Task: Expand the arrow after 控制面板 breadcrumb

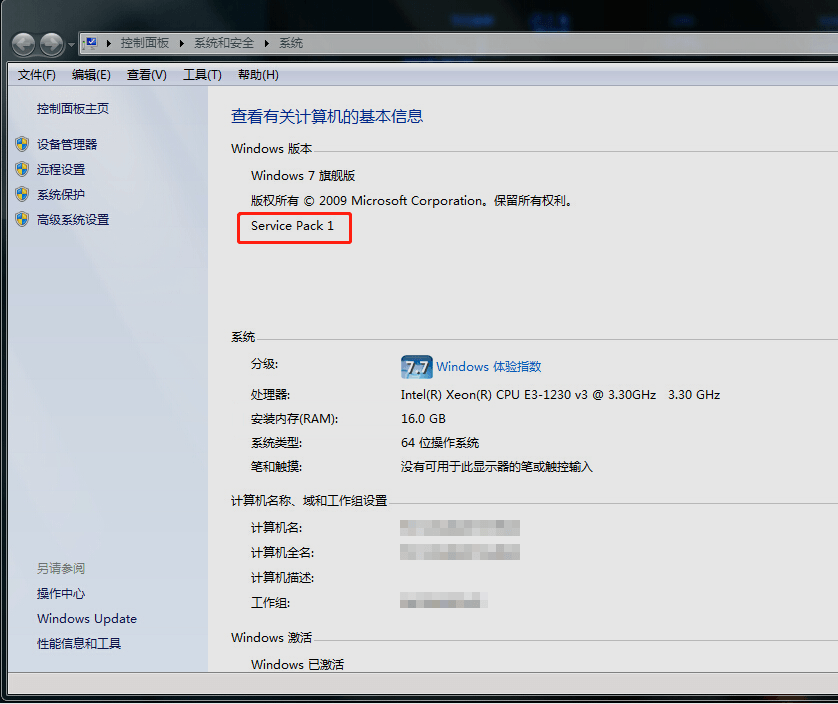Action: click(181, 43)
